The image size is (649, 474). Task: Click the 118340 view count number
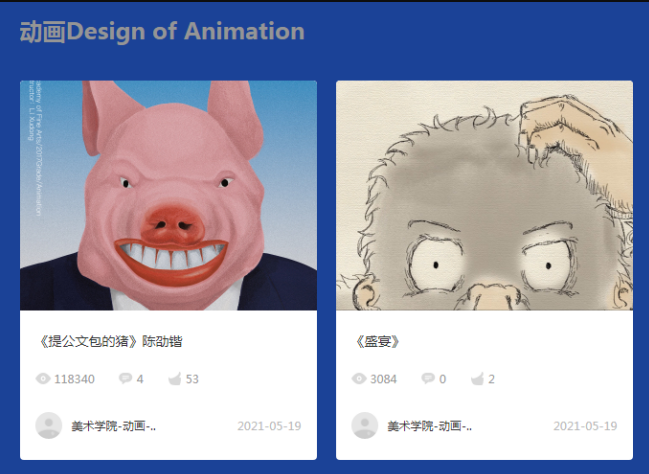point(75,379)
